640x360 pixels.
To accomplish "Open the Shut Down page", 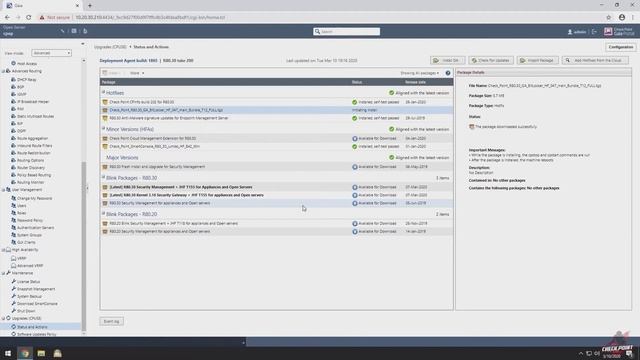I will click(26, 311).
